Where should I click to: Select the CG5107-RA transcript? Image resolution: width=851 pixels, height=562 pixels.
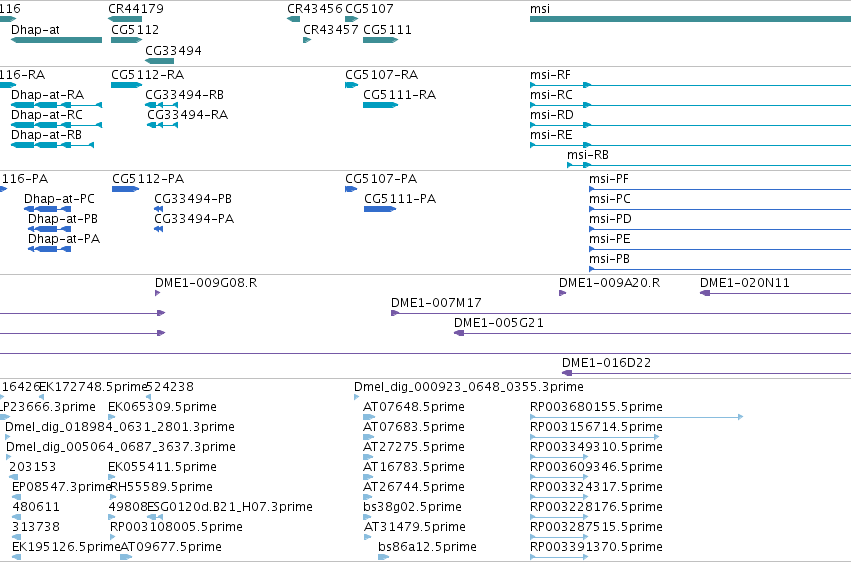[x=352, y=85]
